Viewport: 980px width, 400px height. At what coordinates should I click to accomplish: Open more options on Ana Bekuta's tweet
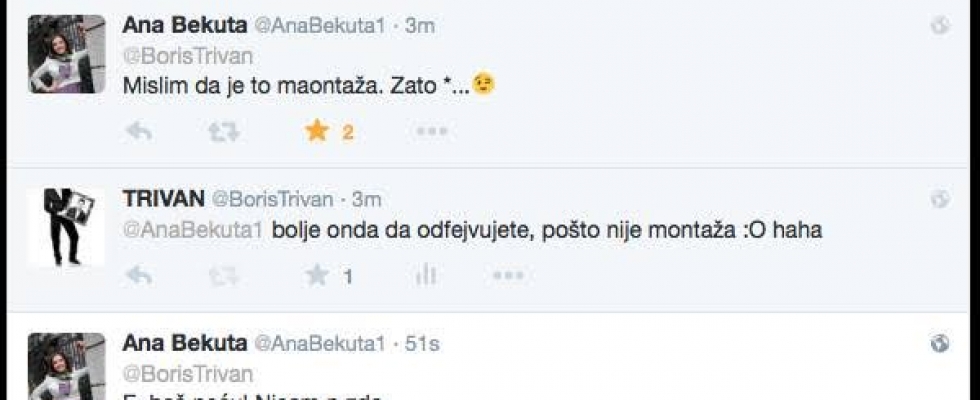pyautogui.click(x=431, y=131)
